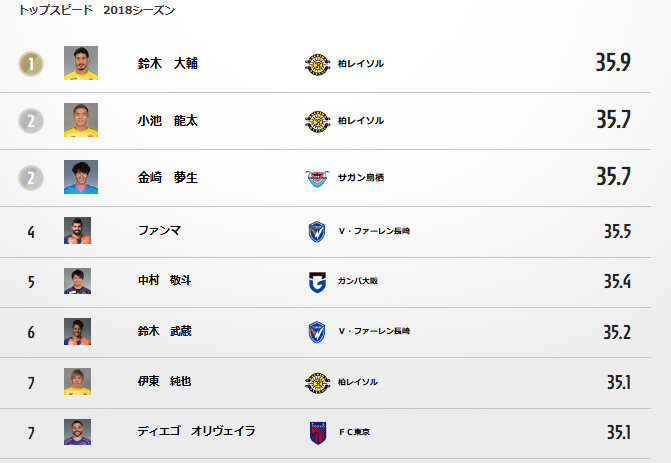
Task: Select ファンマ's player thumbnail
Action: [x=78, y=231]
